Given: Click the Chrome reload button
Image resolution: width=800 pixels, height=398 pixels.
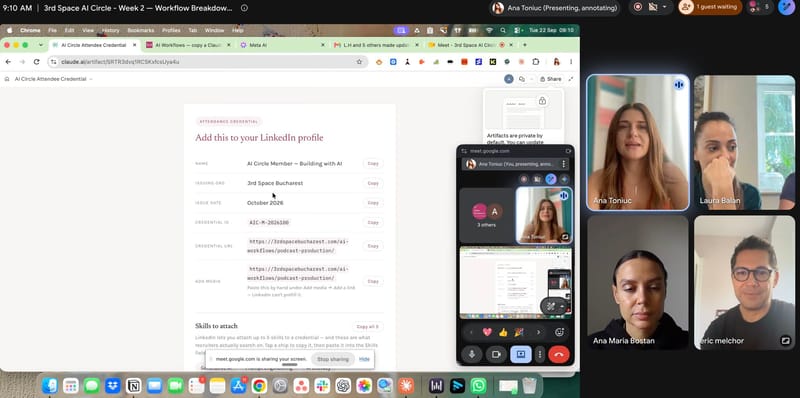Looking at the screenshot, I should click(36, 62).
